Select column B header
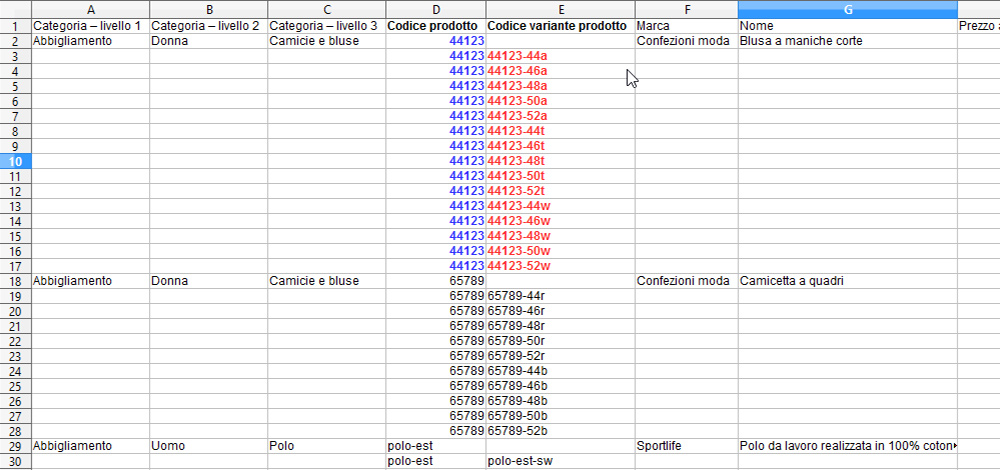 [x=209, y=10]
